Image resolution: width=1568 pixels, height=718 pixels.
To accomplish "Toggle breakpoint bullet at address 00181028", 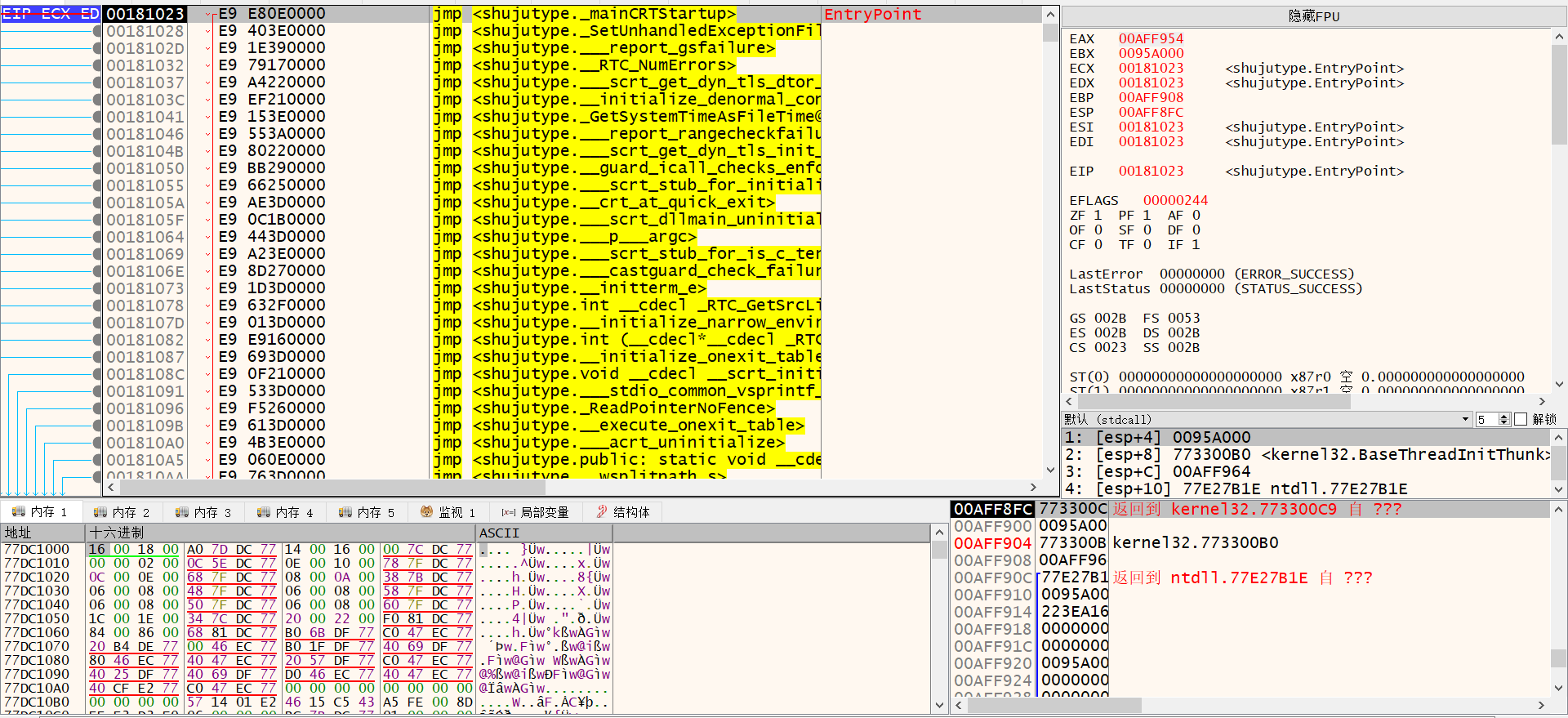I will (97, 31).
